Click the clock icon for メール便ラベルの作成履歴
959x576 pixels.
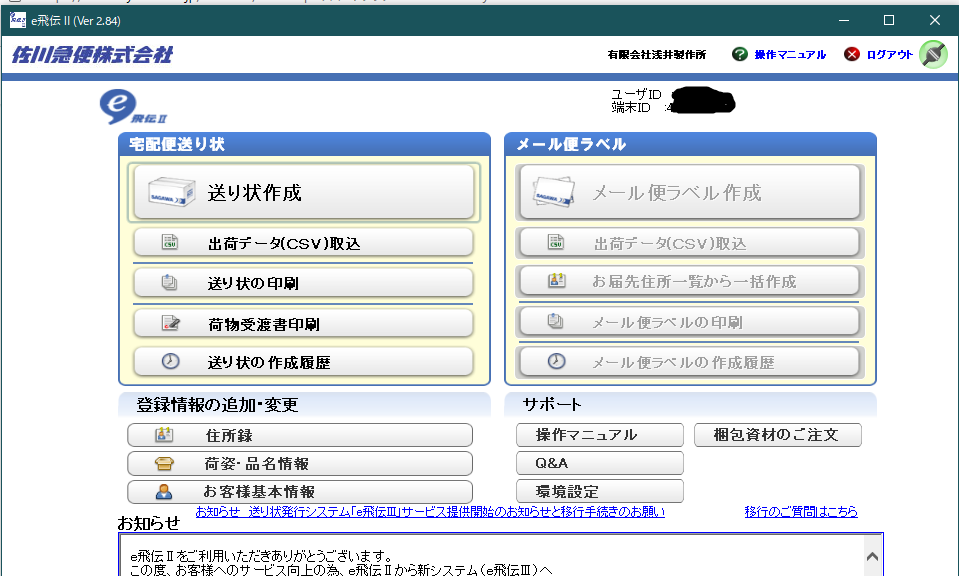557,361
